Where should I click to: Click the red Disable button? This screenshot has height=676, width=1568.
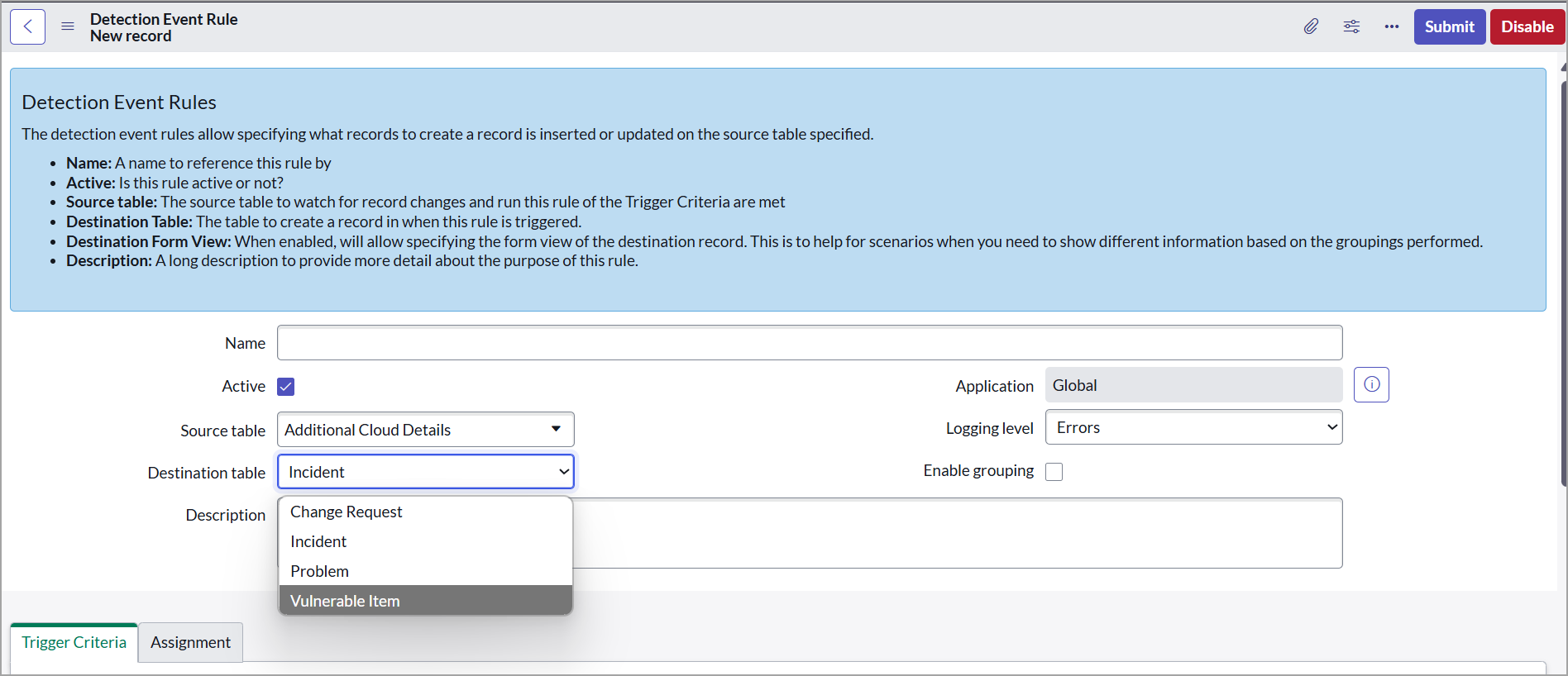coord(1527,26)
